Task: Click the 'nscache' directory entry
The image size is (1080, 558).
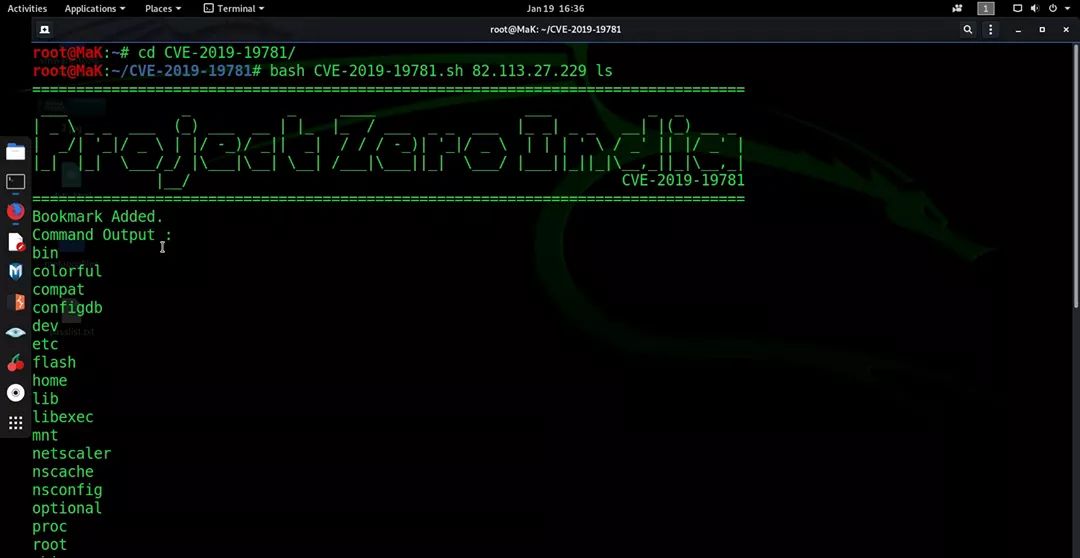Action: coord(63,472)
